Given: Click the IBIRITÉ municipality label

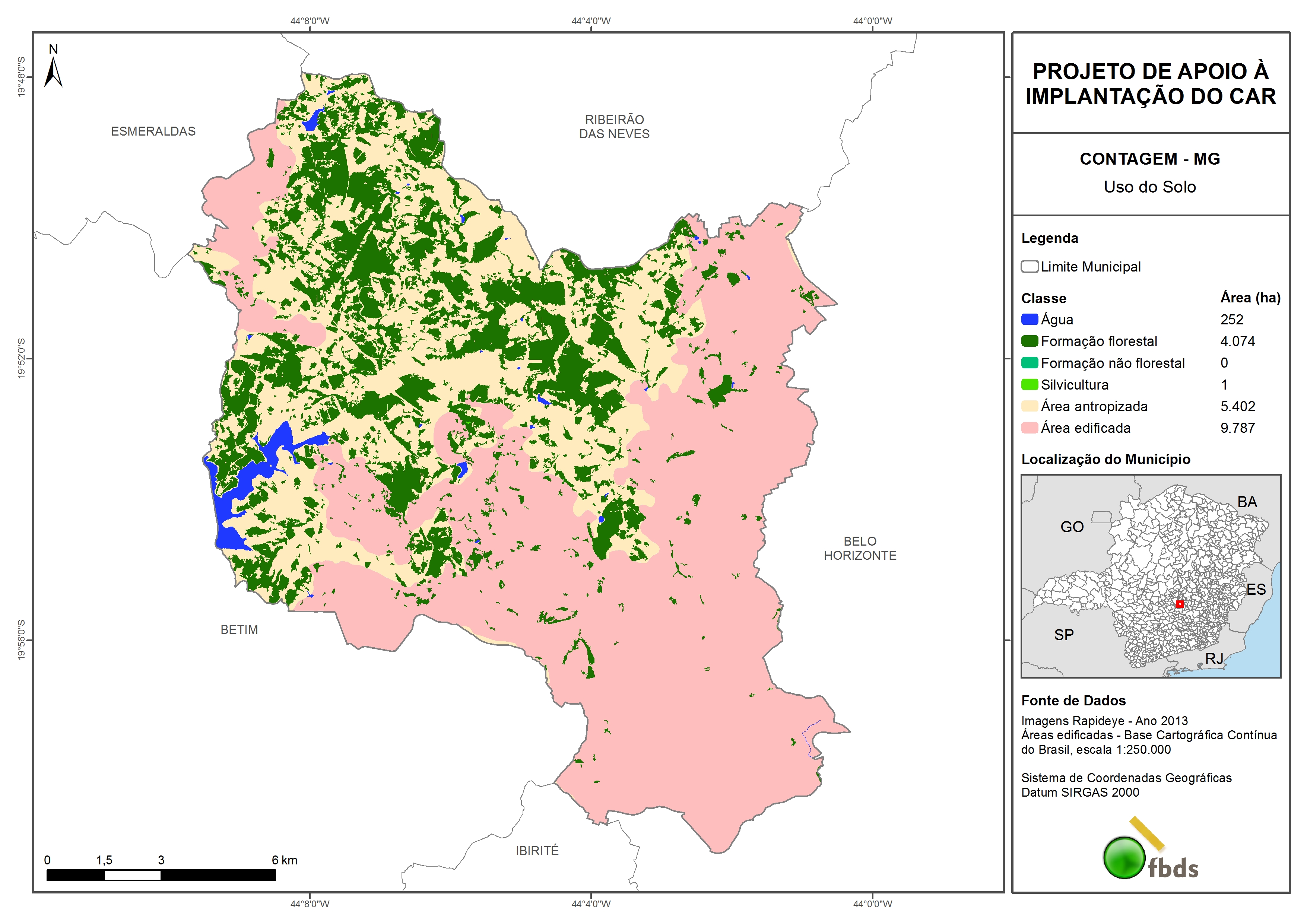Looking at the screenshot, I should (x=537, y=851).
